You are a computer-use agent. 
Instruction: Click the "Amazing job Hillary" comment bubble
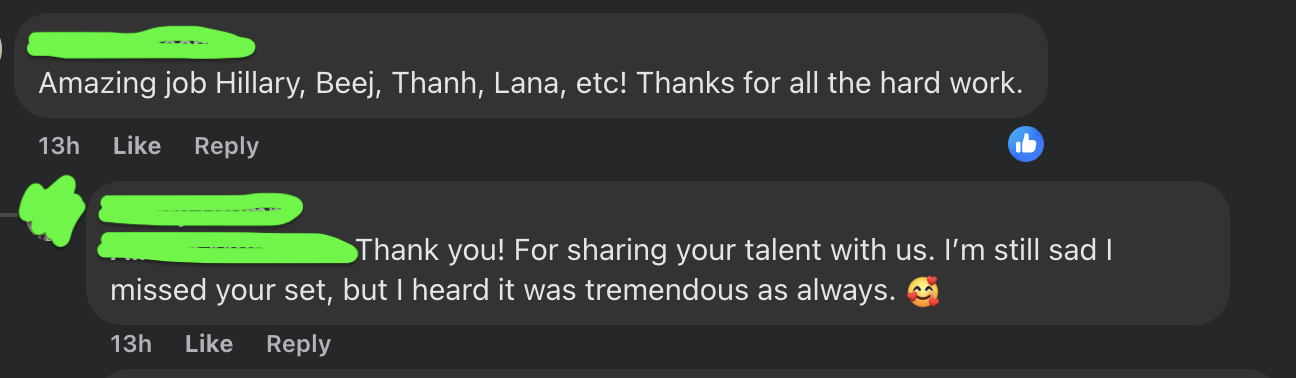coord(531,66)
